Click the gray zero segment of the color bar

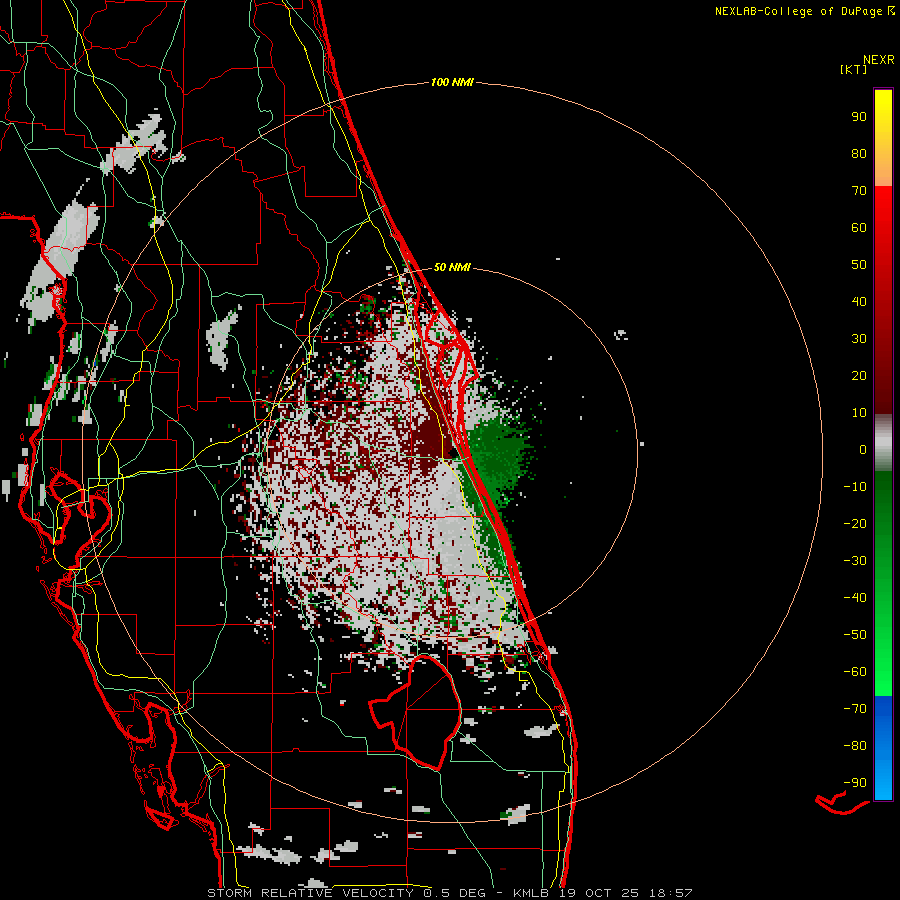(x=883, y=443)
